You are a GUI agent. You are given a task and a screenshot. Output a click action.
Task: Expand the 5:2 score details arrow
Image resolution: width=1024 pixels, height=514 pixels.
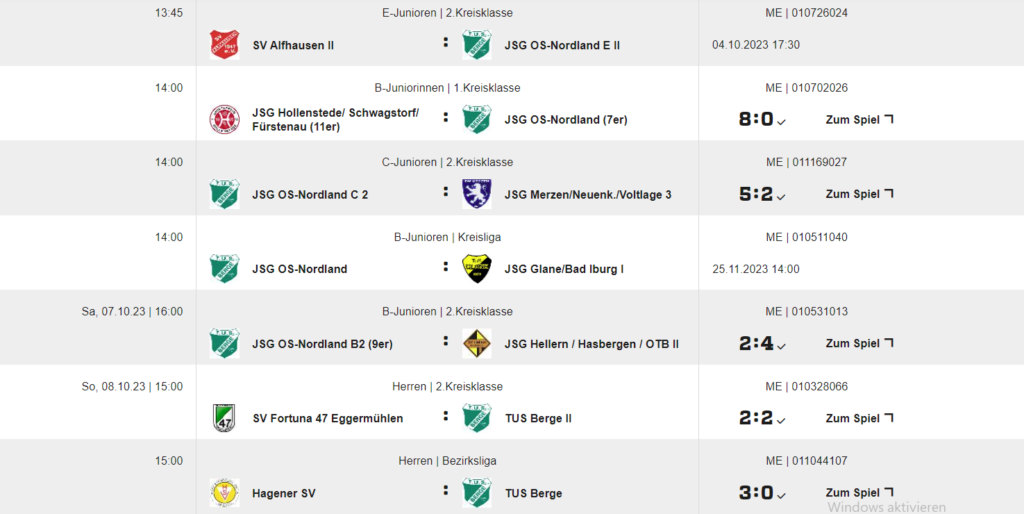click(782, 197)
